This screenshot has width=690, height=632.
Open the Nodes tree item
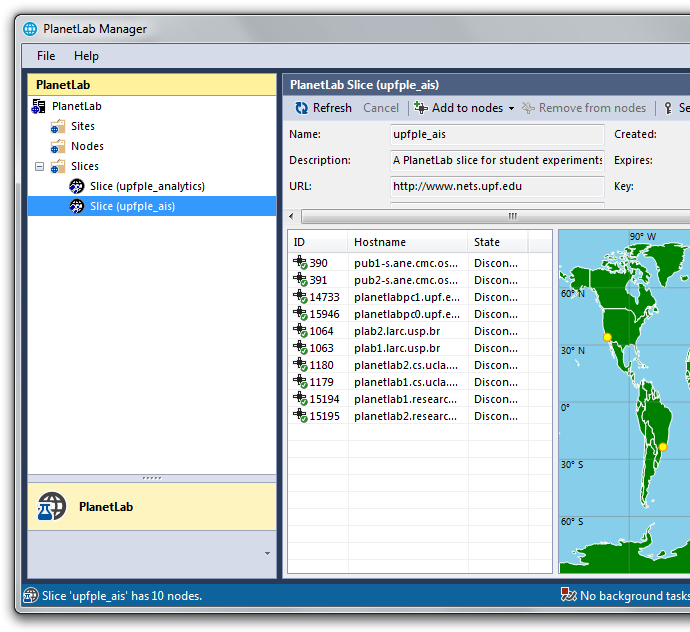coord(87,146)
